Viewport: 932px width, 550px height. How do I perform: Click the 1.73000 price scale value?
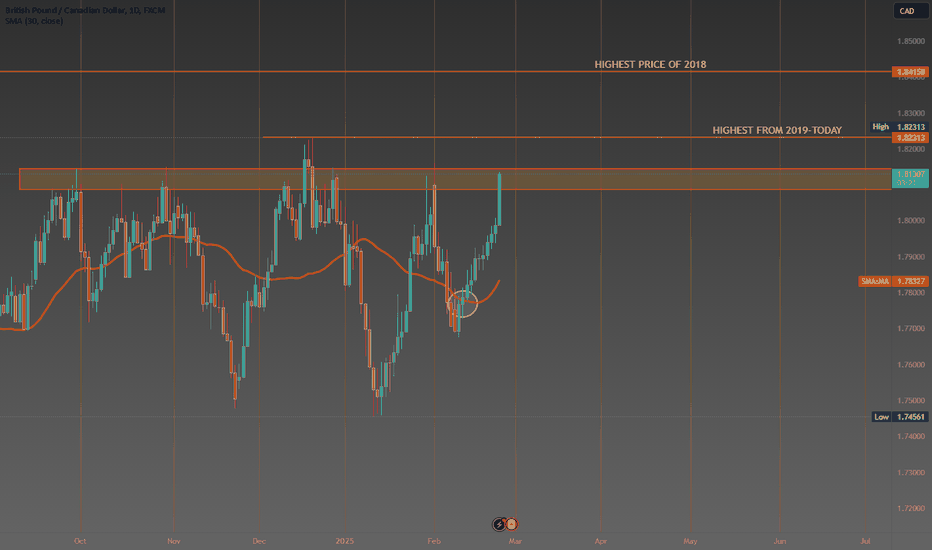point(911,473)
